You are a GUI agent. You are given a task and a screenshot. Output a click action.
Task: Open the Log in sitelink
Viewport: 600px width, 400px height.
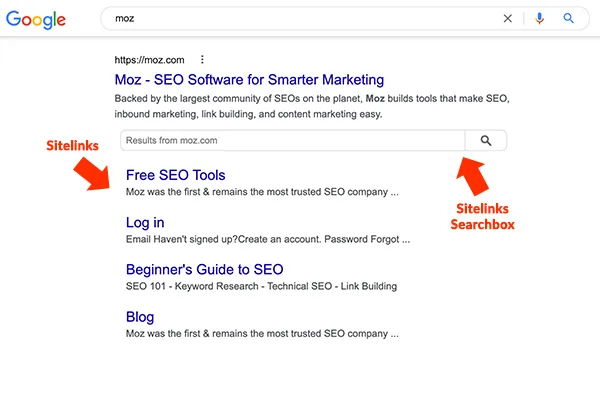point(145,222)
